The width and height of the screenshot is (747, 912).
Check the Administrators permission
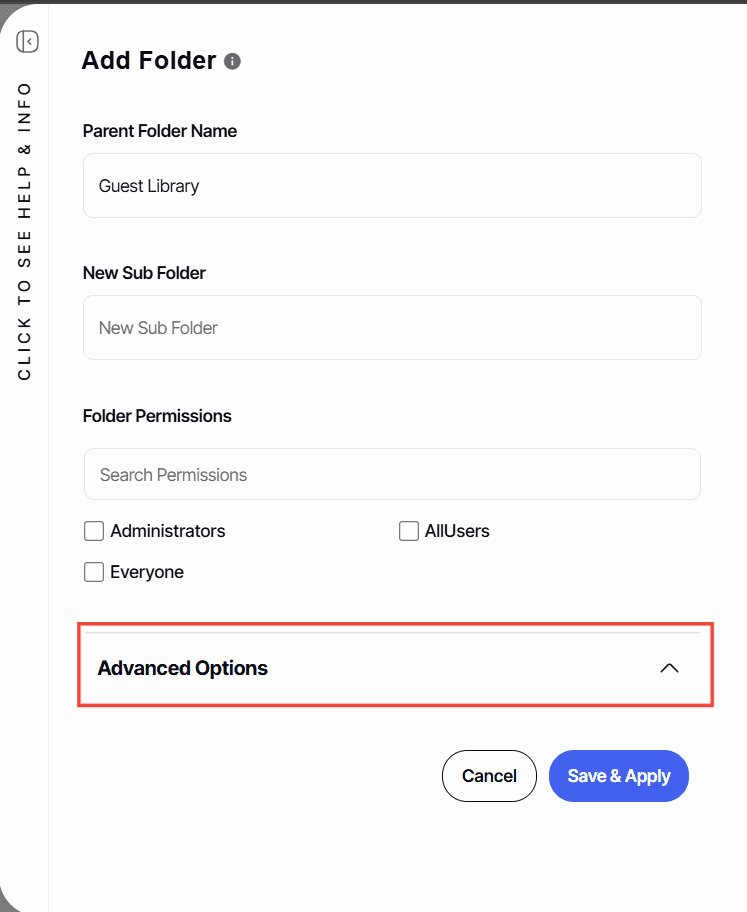(x=93, y=531)
